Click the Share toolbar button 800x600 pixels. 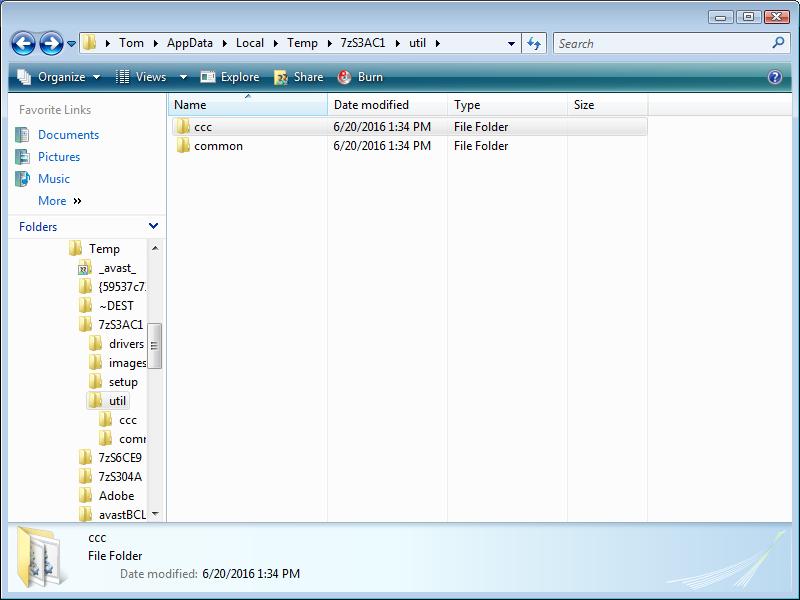[x=299, y=77]
